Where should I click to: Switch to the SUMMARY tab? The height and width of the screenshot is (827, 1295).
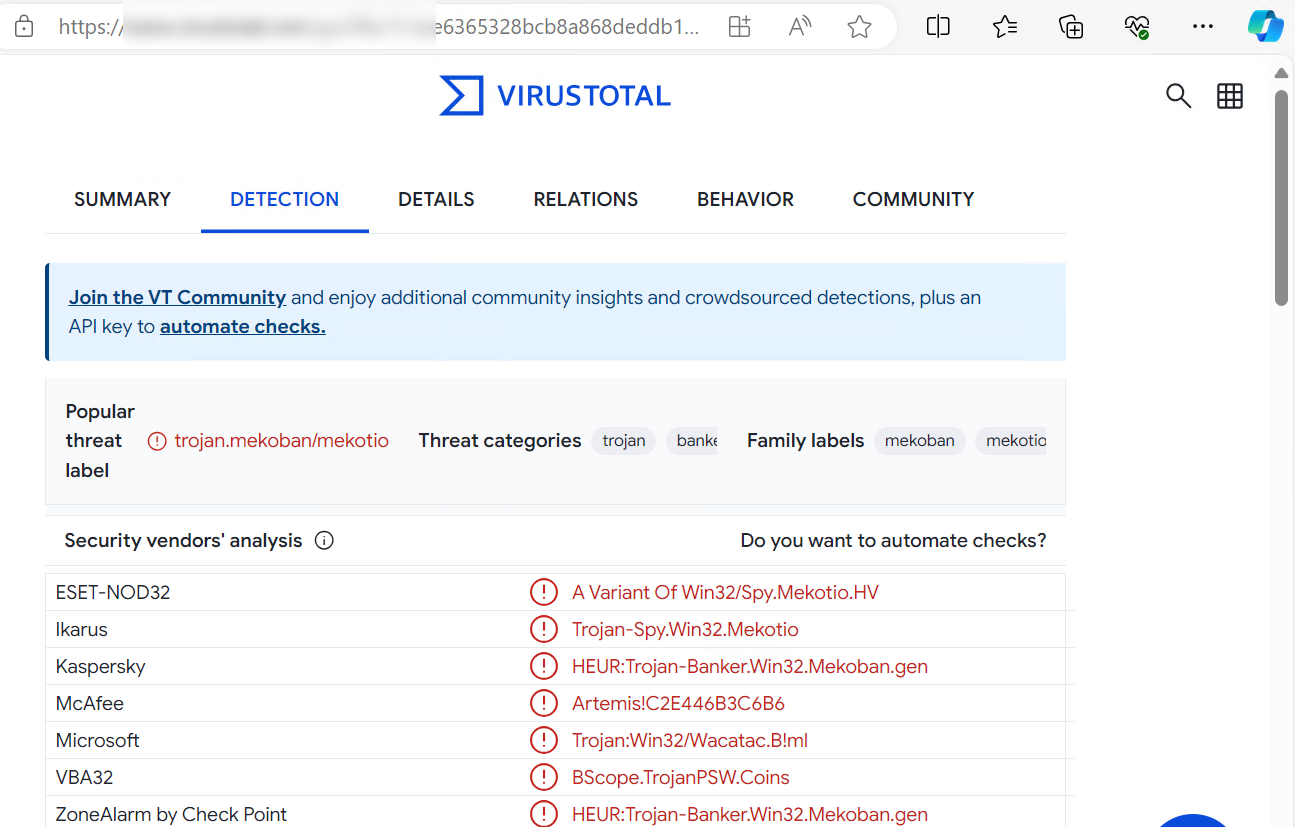click(x=122, y=199)
